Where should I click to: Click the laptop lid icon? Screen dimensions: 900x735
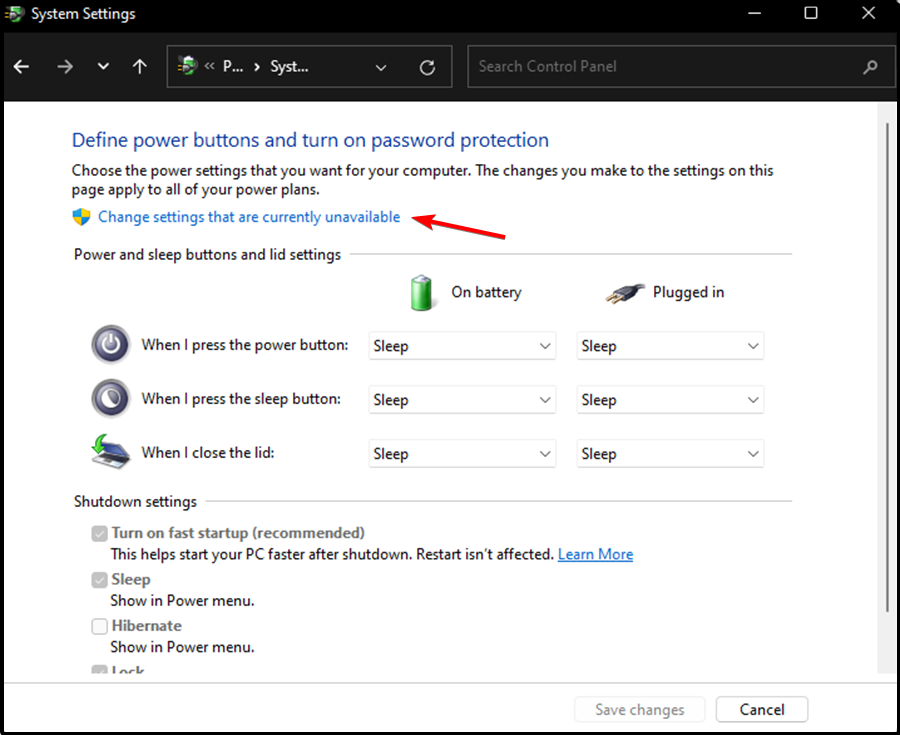(110, 452)
